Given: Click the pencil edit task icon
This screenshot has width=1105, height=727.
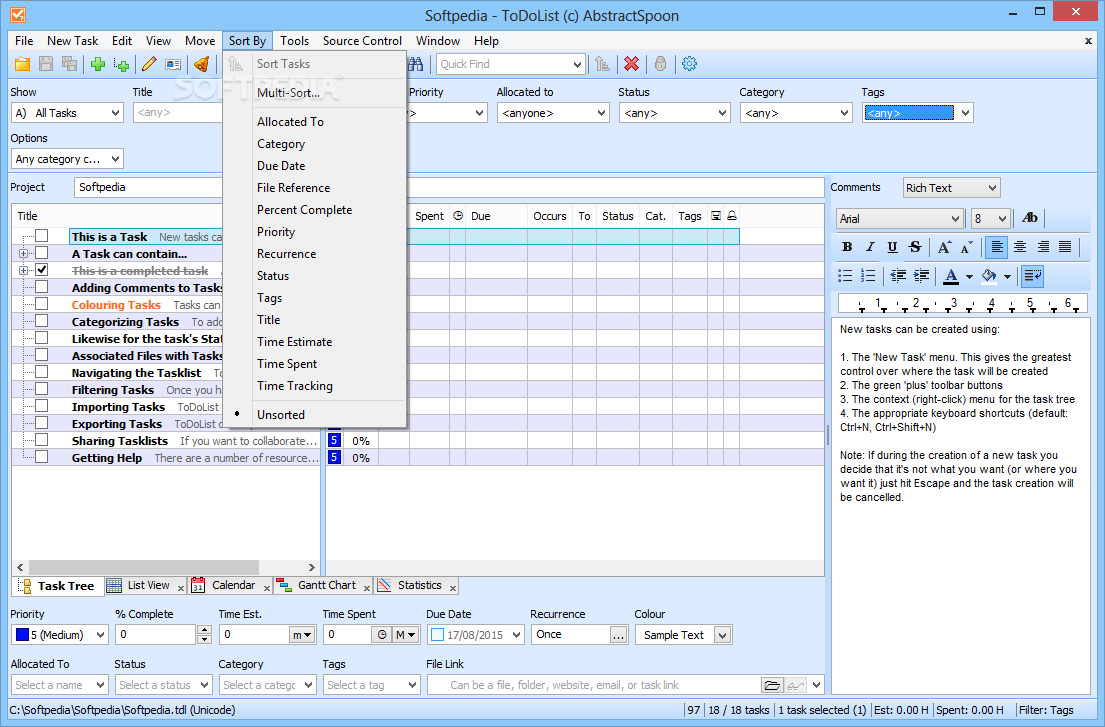Looking at the screenshot, I should pyautogui.click(x=149, y=64).
